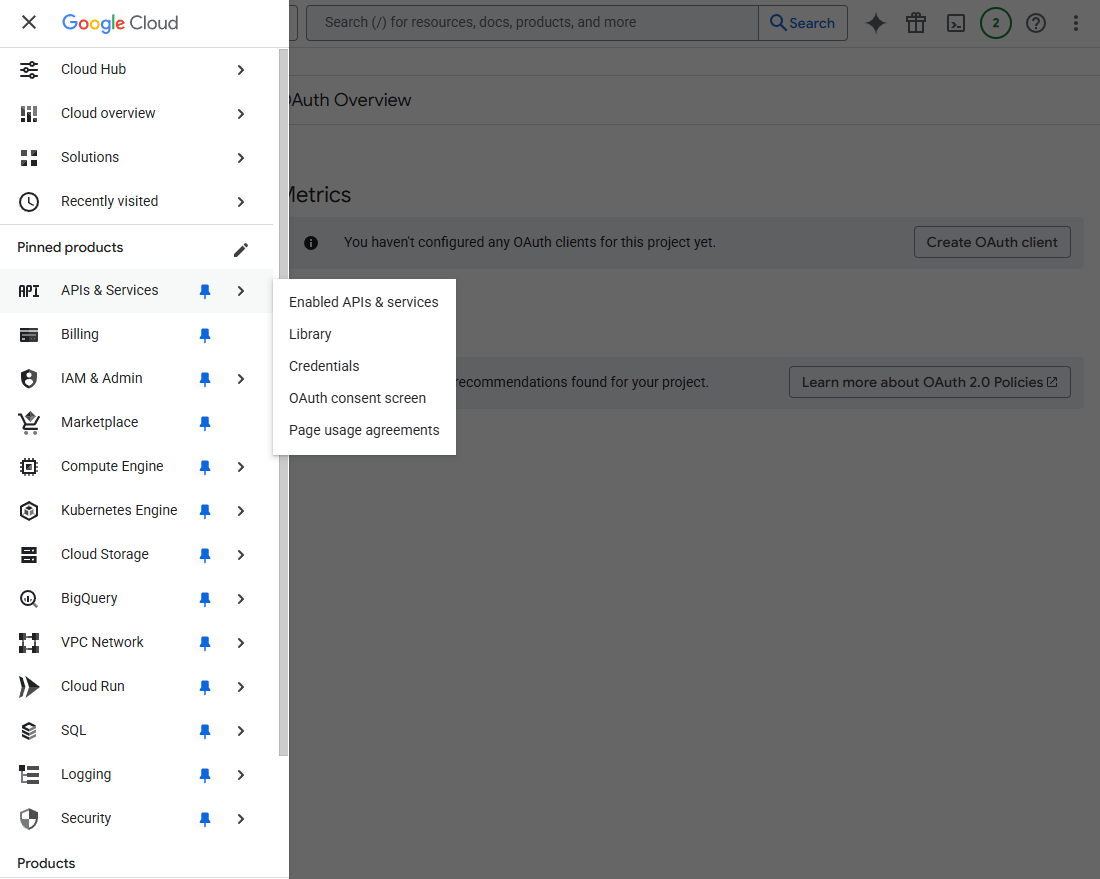Open Gemini AI assistant sparkle icon
This screenshot has width=1100, height=879.
click(876, 23)
